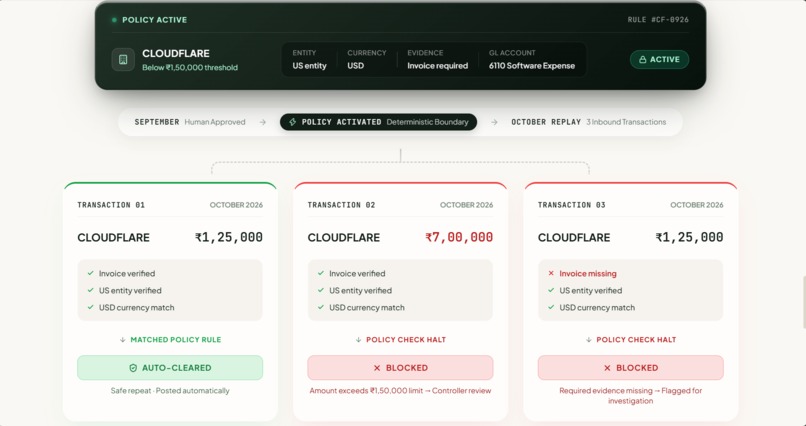The width and height of the screenshot is (806, 426).
Task: Click Invoice verified checkmark in Transaction 01
Action: pyautogui.click(x=90, y=273)
